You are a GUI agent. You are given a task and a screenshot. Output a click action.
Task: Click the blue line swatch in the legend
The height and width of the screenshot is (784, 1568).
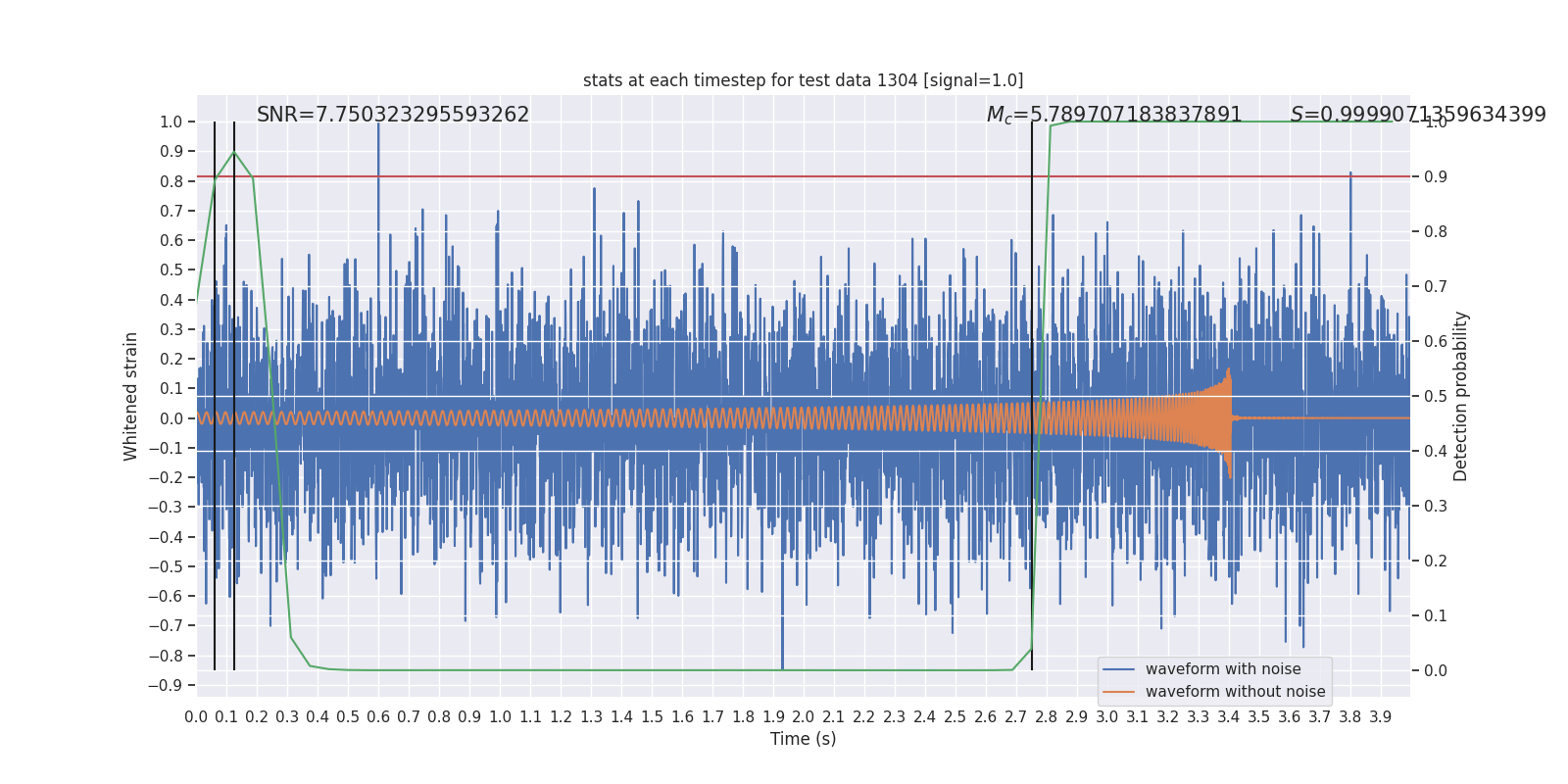coord(1118,669)
